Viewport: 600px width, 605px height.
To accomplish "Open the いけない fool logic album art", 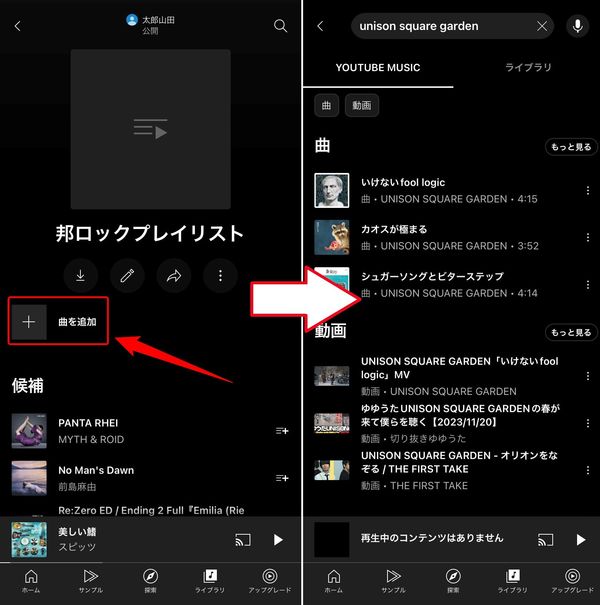I will [x=332, y=191].
